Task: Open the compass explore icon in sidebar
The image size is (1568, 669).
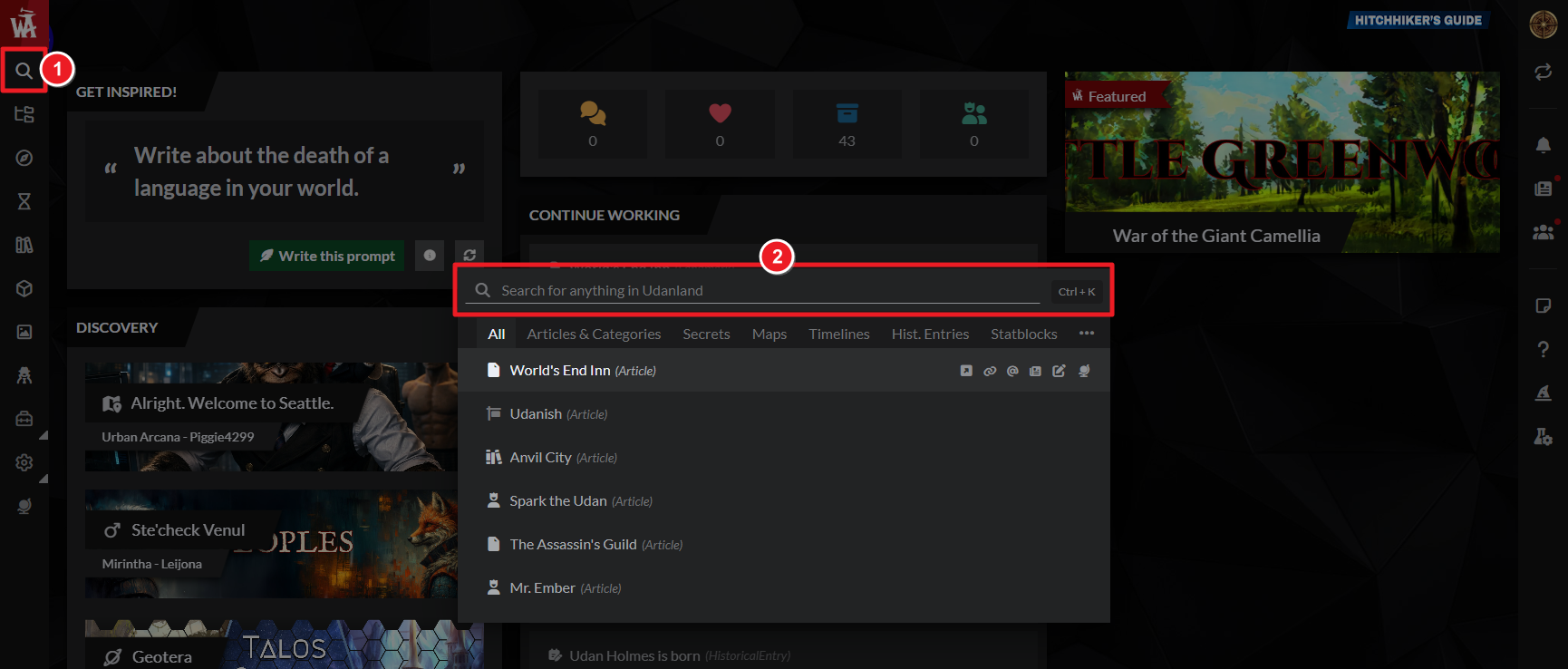Action: coord(24,158)
